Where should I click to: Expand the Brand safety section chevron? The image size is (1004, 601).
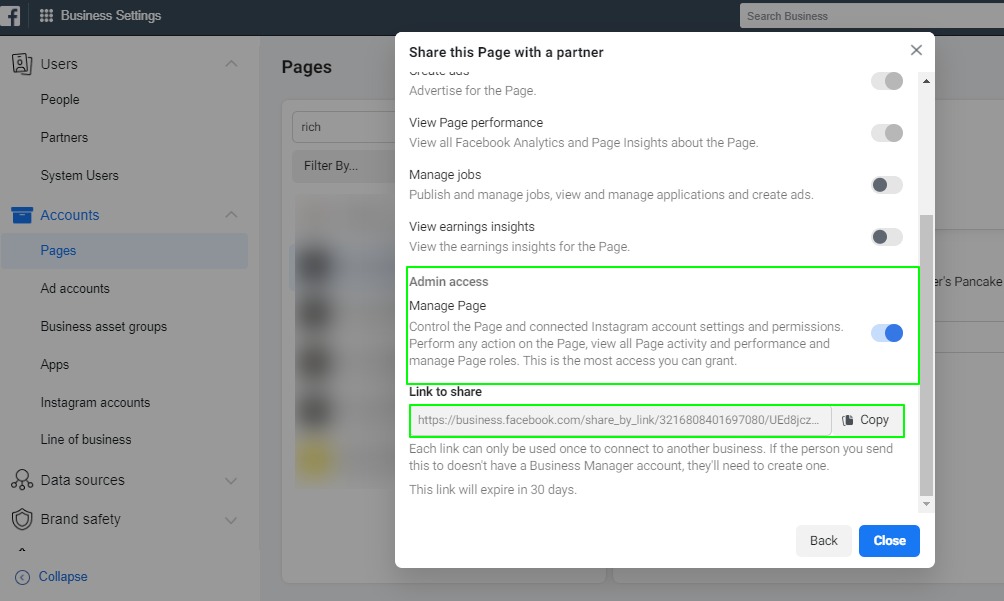coord(231,520)
